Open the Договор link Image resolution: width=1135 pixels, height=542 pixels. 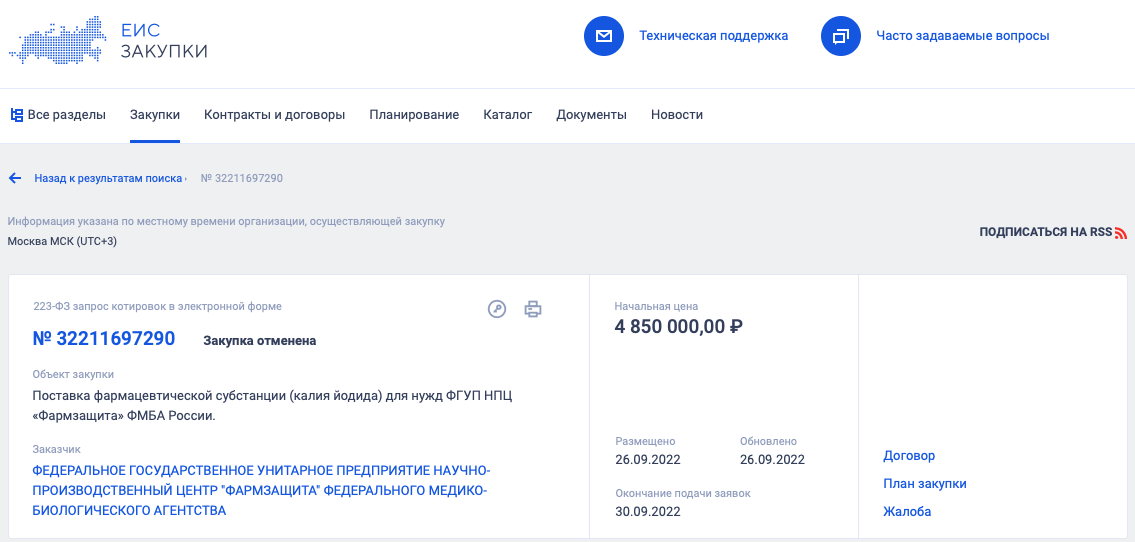point(909,456)
